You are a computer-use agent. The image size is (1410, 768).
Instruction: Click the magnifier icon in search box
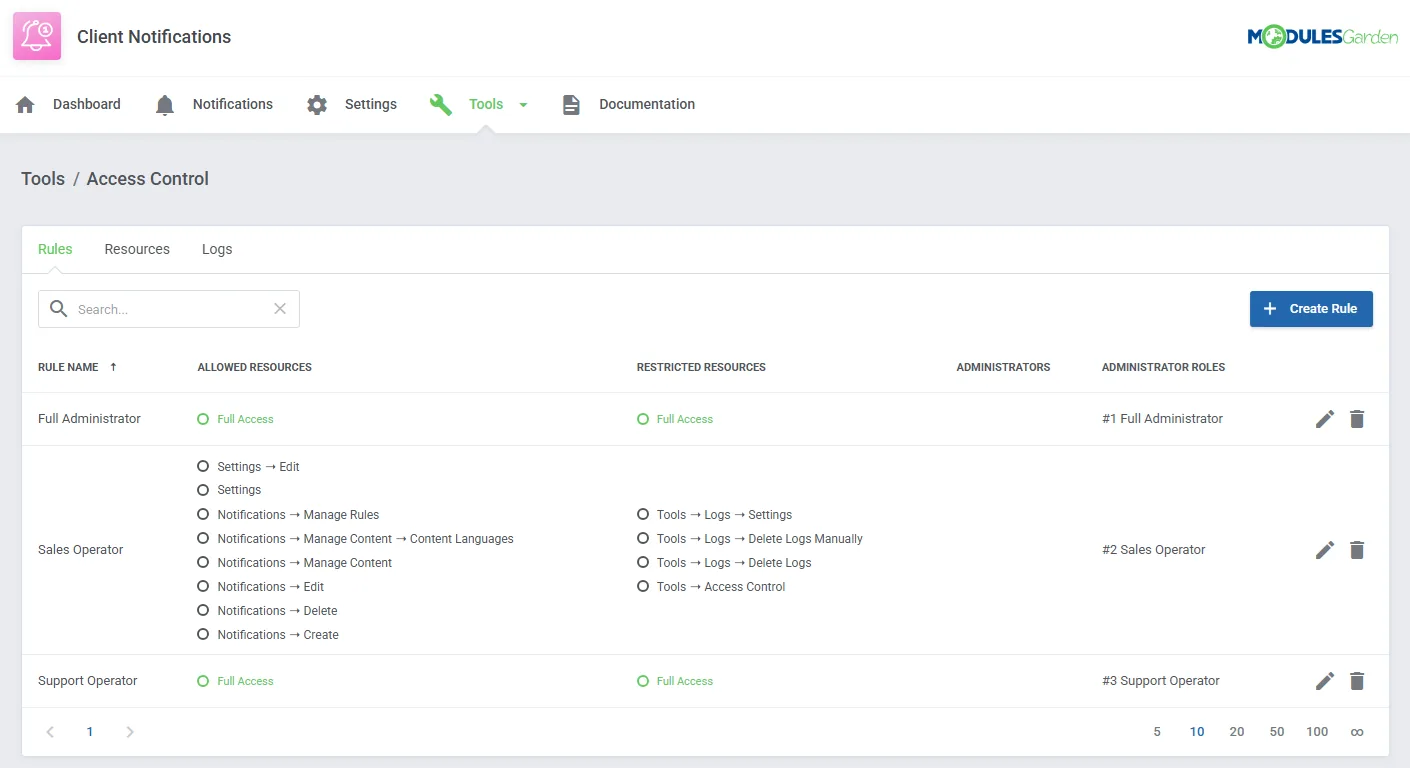(x=59, y=309)
